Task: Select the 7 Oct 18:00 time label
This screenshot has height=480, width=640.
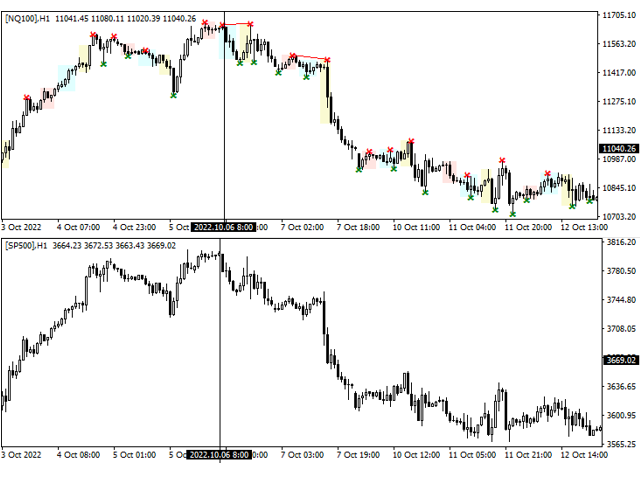Action: pyautogui.click(x=358, y=227)
